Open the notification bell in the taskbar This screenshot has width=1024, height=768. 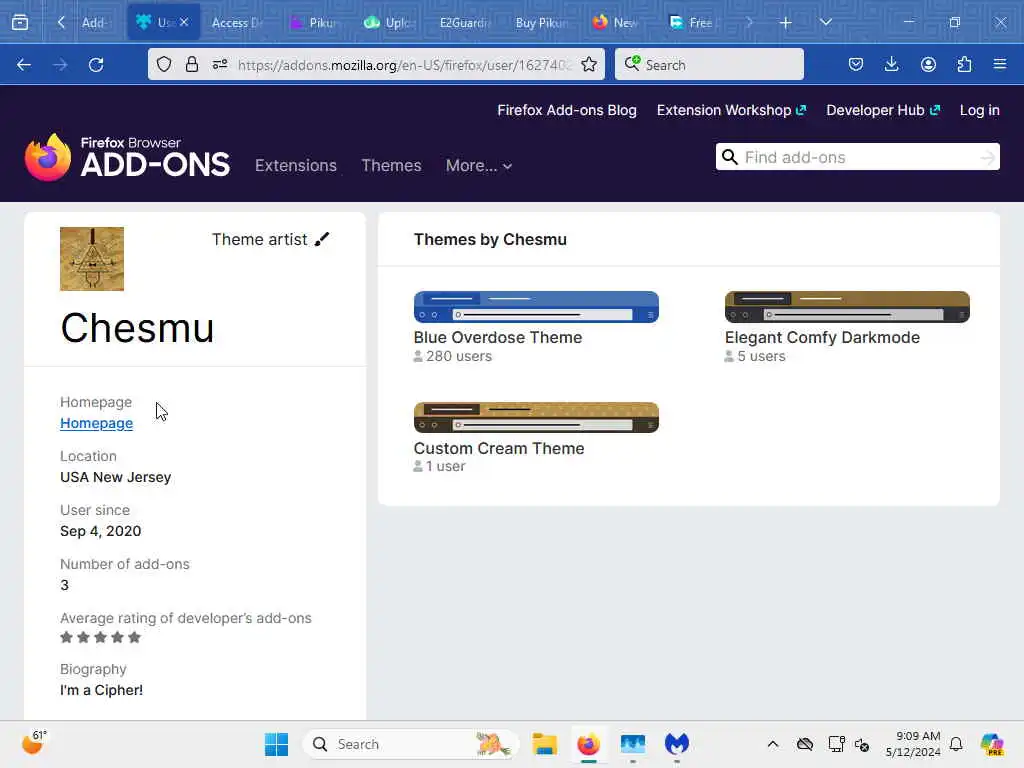tap(956, 744)
